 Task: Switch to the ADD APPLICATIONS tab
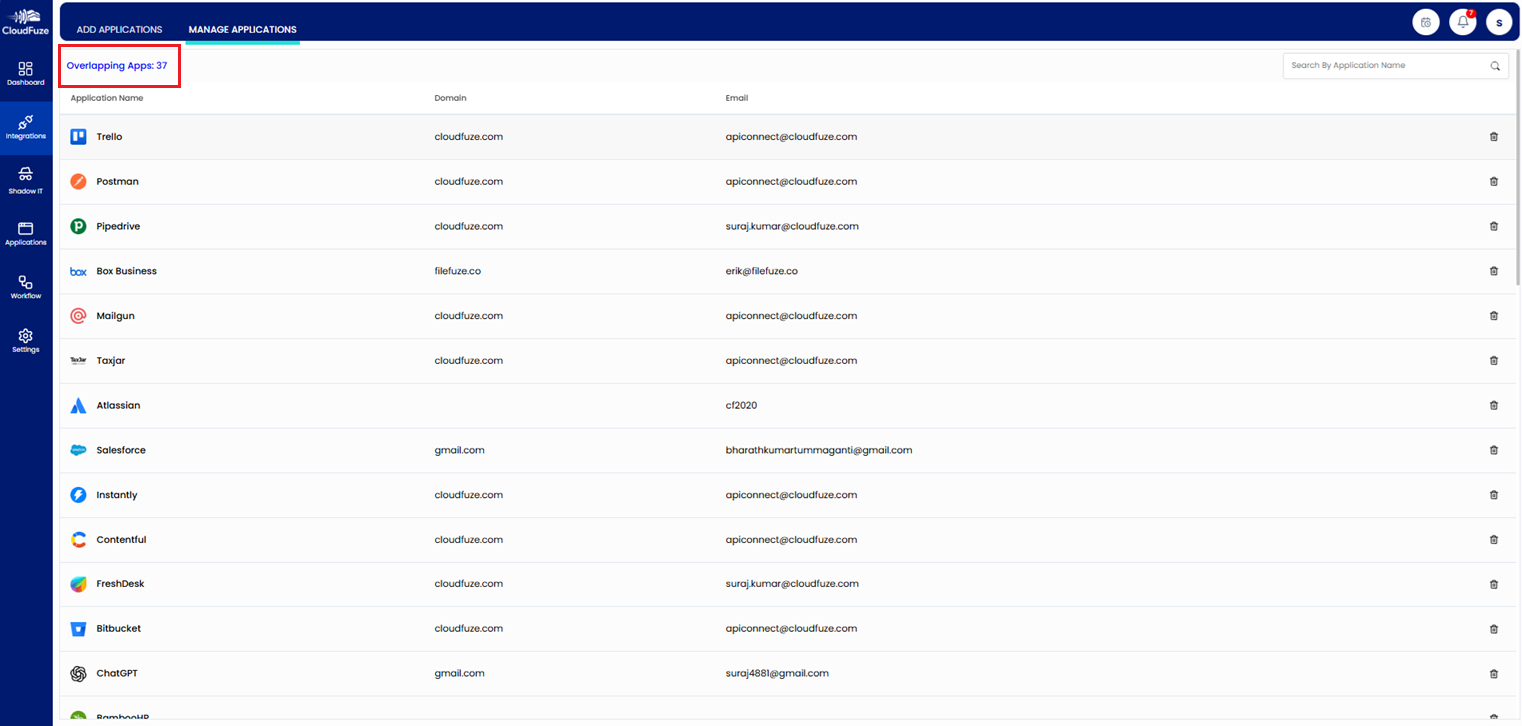tap(119, 29)
